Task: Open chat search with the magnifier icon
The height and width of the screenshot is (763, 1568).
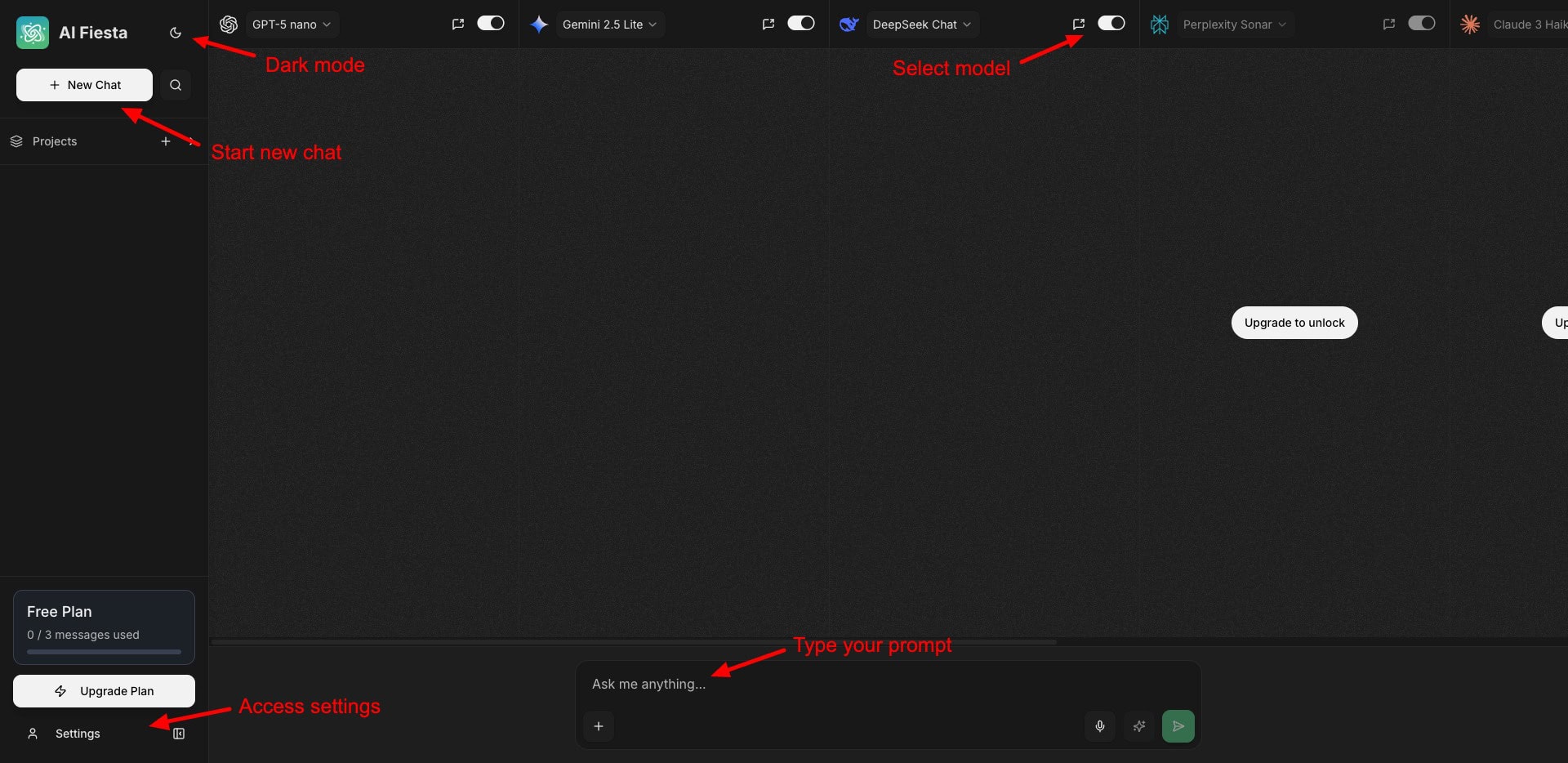Action: [176, 85]
